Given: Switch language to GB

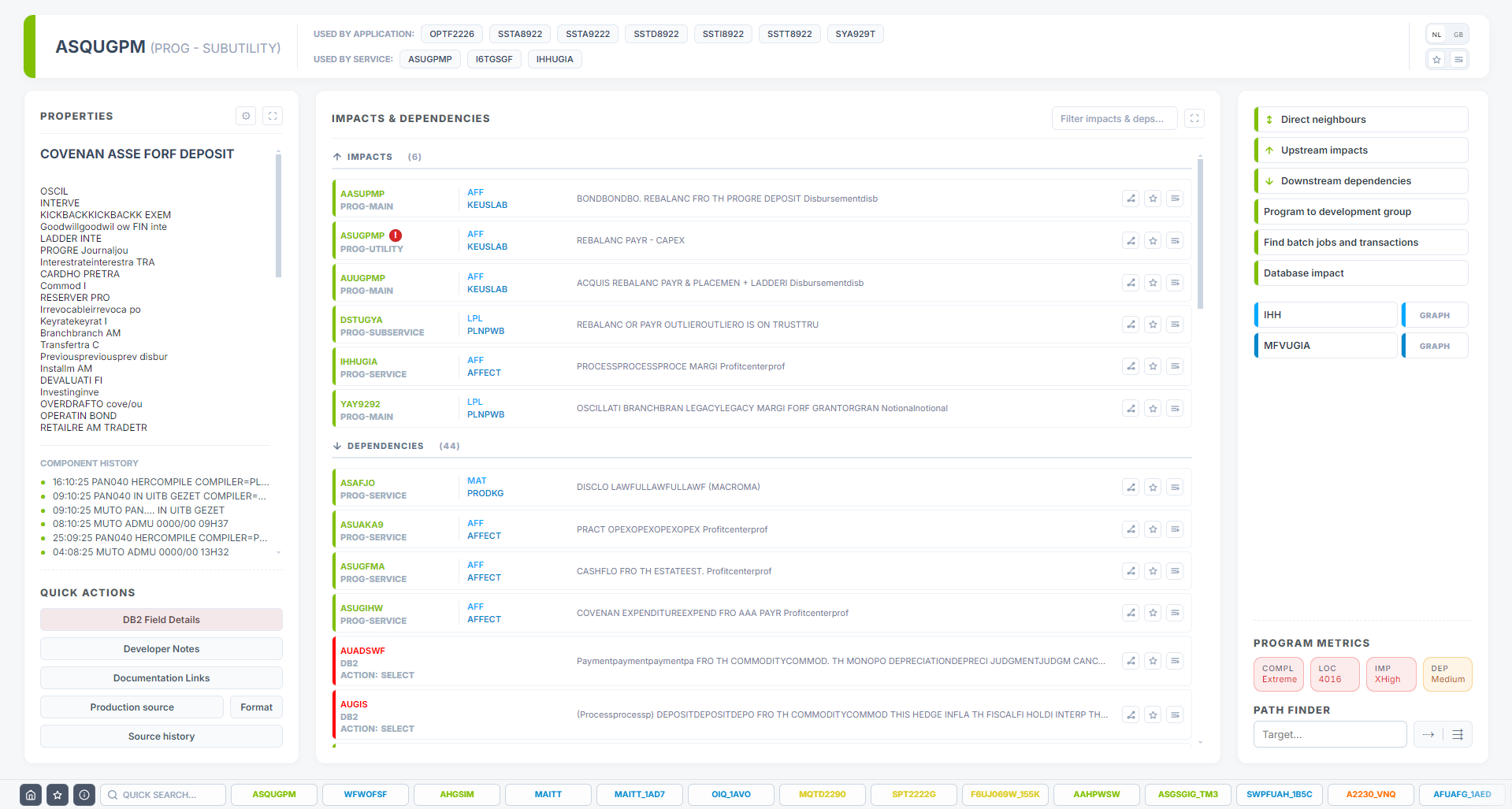Looking at the screenshot, I should click(1458, 35).
